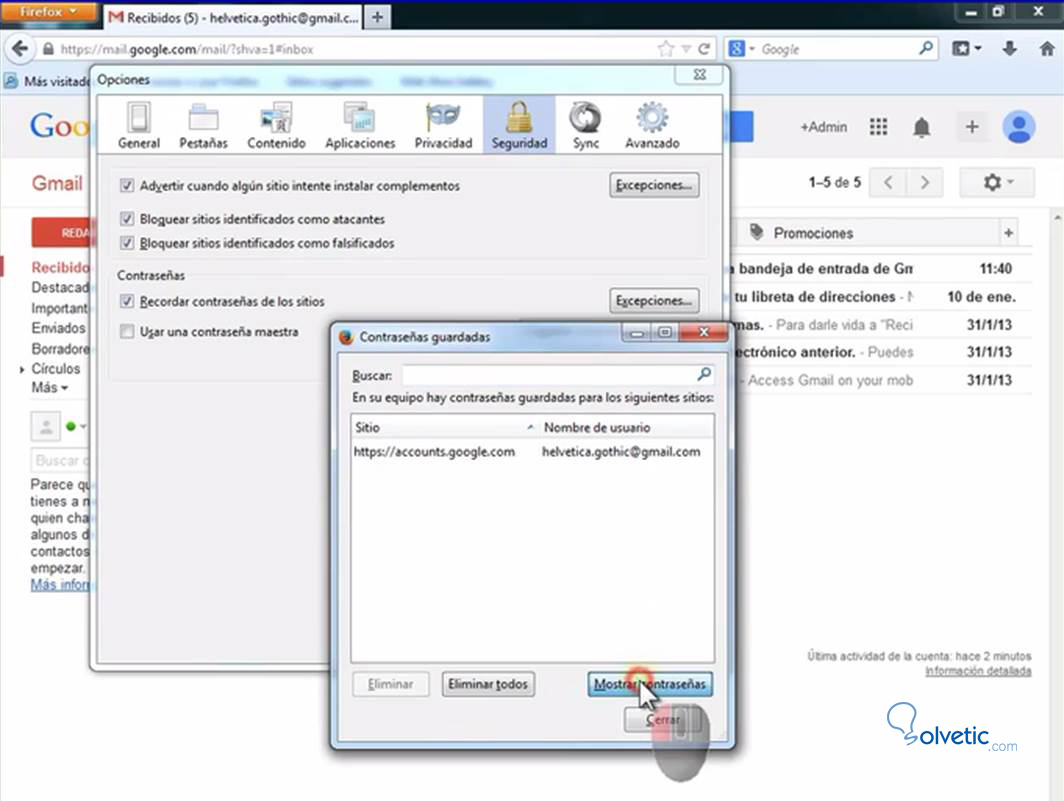Go to next page of Gmail messages
This screenshot has width=1064, height=801.
click(924, 183)
